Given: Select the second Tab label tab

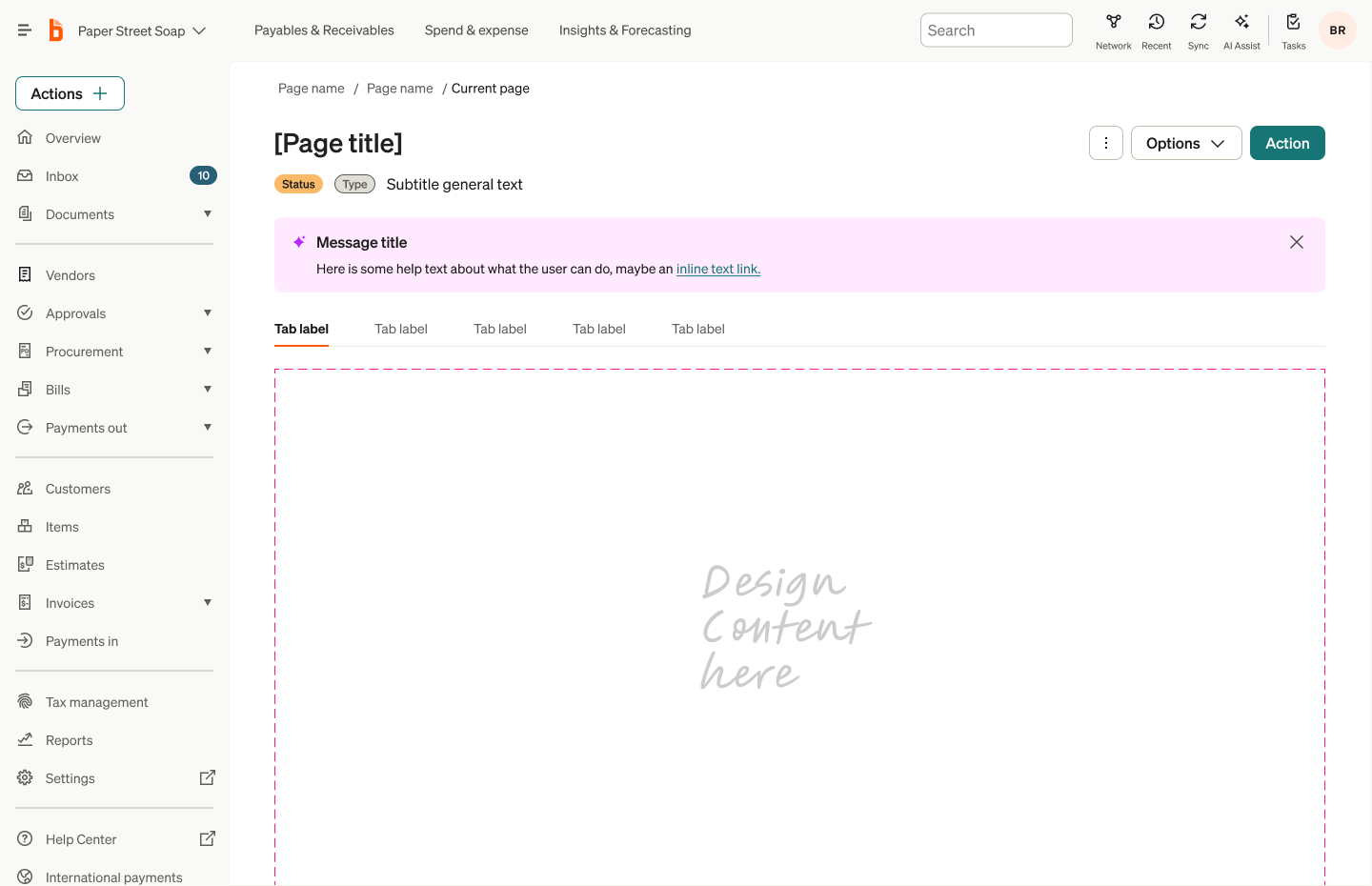Looking at the screenshot, I should (x=400, y=328).
